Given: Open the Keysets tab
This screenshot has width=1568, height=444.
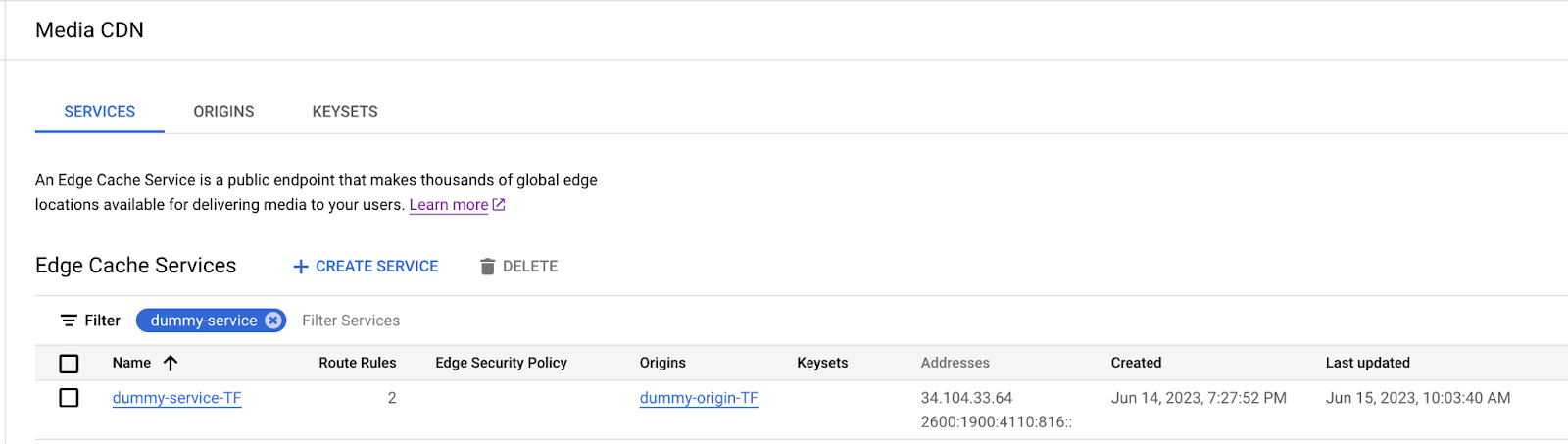Looking at the screenshot, I should coord(345,112).
